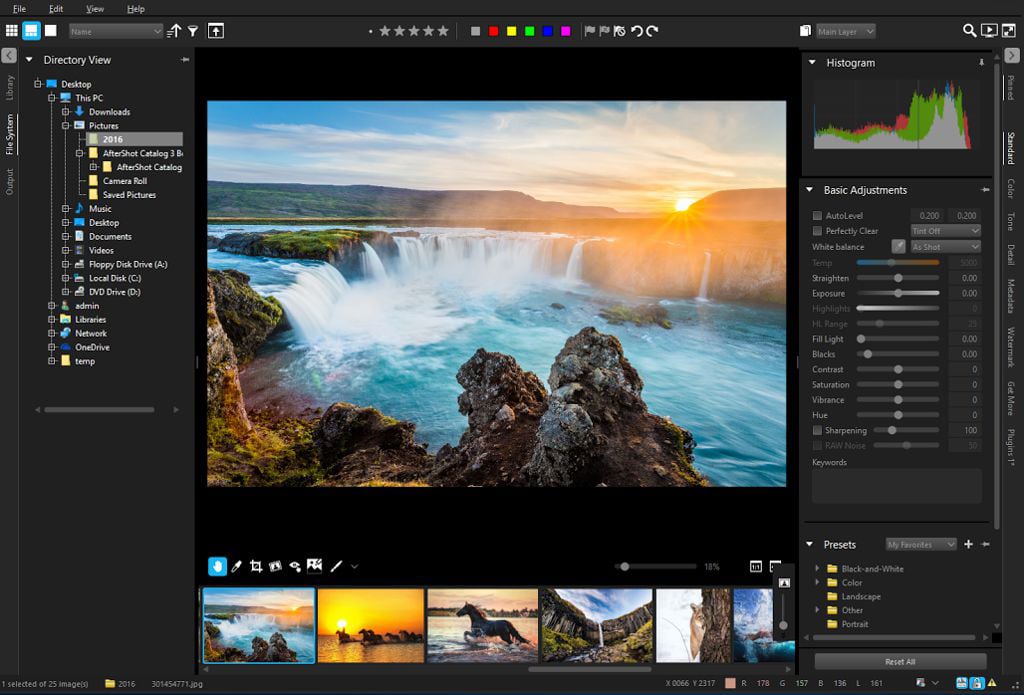The height and width of the screenshot is (695, 1024).
Task: Give the image a three star rating
Action: 414,31
